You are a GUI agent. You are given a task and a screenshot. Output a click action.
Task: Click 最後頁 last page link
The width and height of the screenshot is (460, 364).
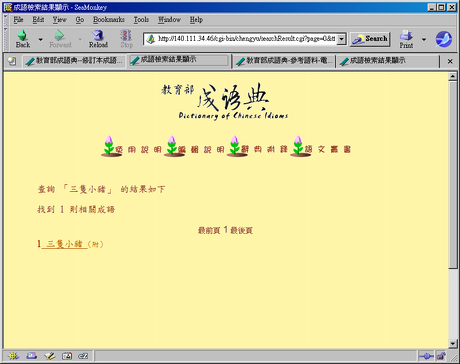[241, 230]
